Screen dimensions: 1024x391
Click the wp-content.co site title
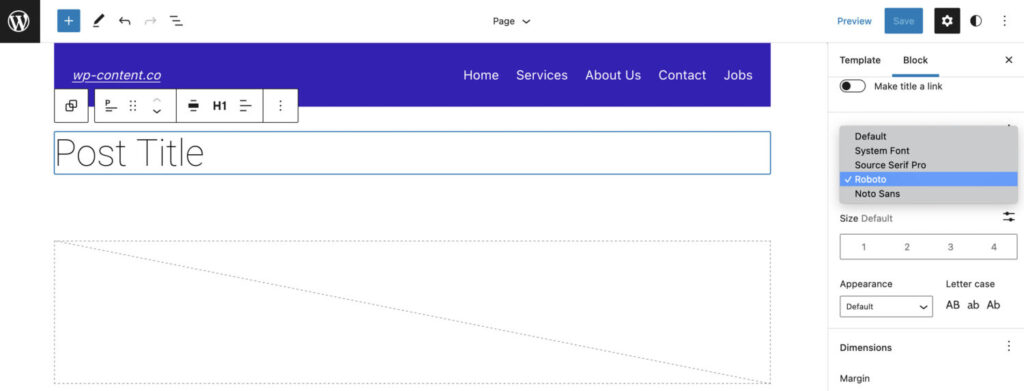pyautogui.click(x=116, y=76)
